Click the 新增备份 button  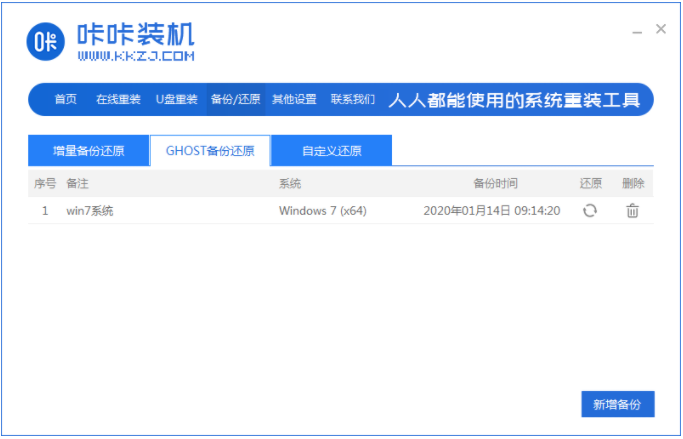click(618, 404)
